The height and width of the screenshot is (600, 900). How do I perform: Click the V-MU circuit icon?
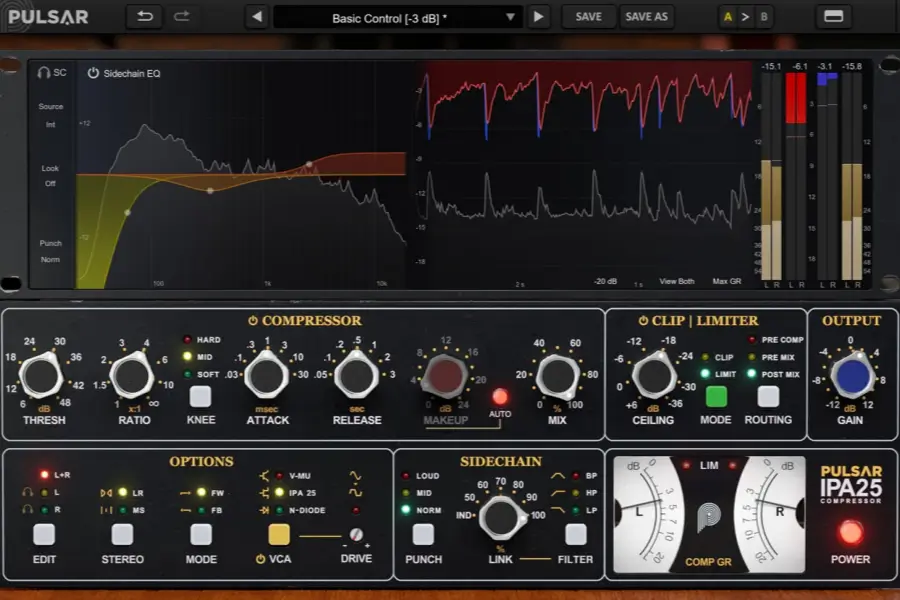[264, 475]
